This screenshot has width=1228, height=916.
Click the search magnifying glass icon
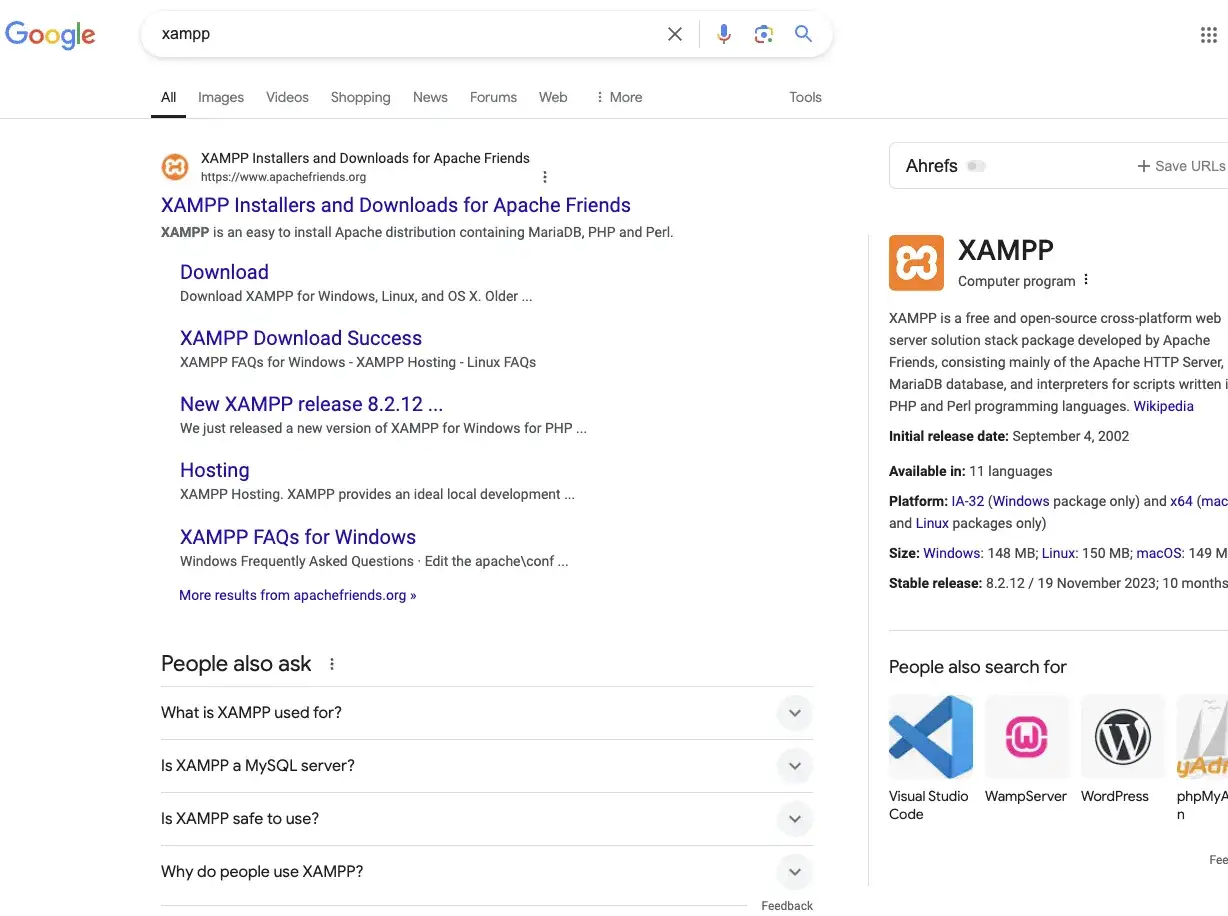(x=803, y=33)
